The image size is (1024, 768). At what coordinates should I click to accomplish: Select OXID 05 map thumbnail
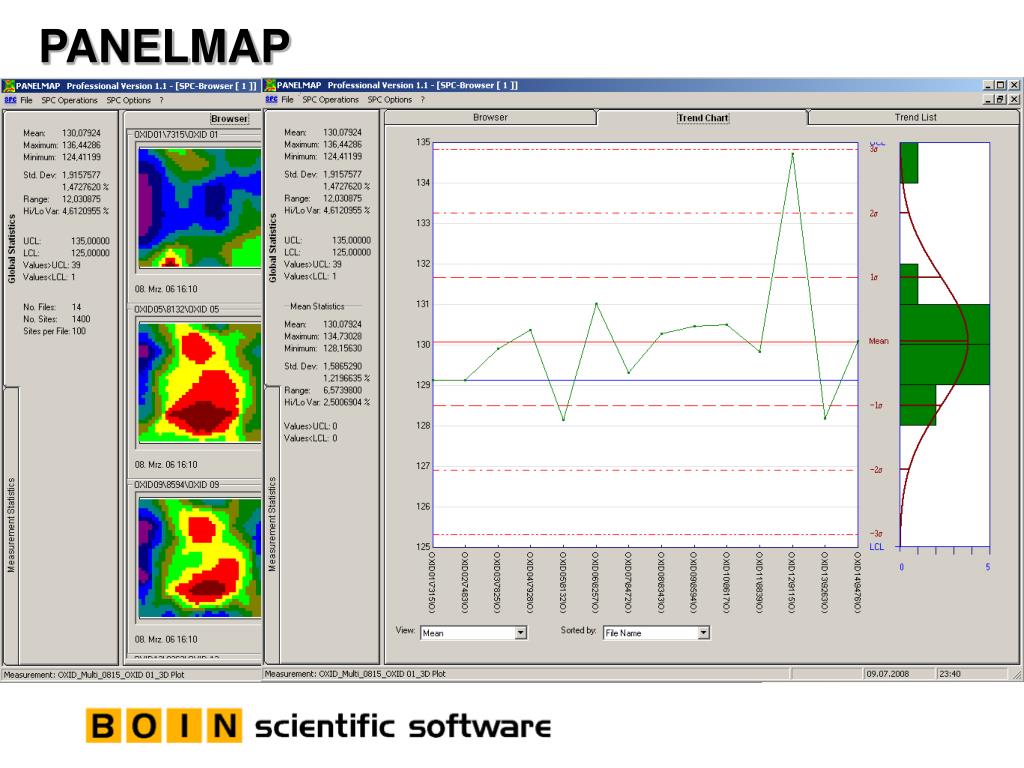(200, 383)
